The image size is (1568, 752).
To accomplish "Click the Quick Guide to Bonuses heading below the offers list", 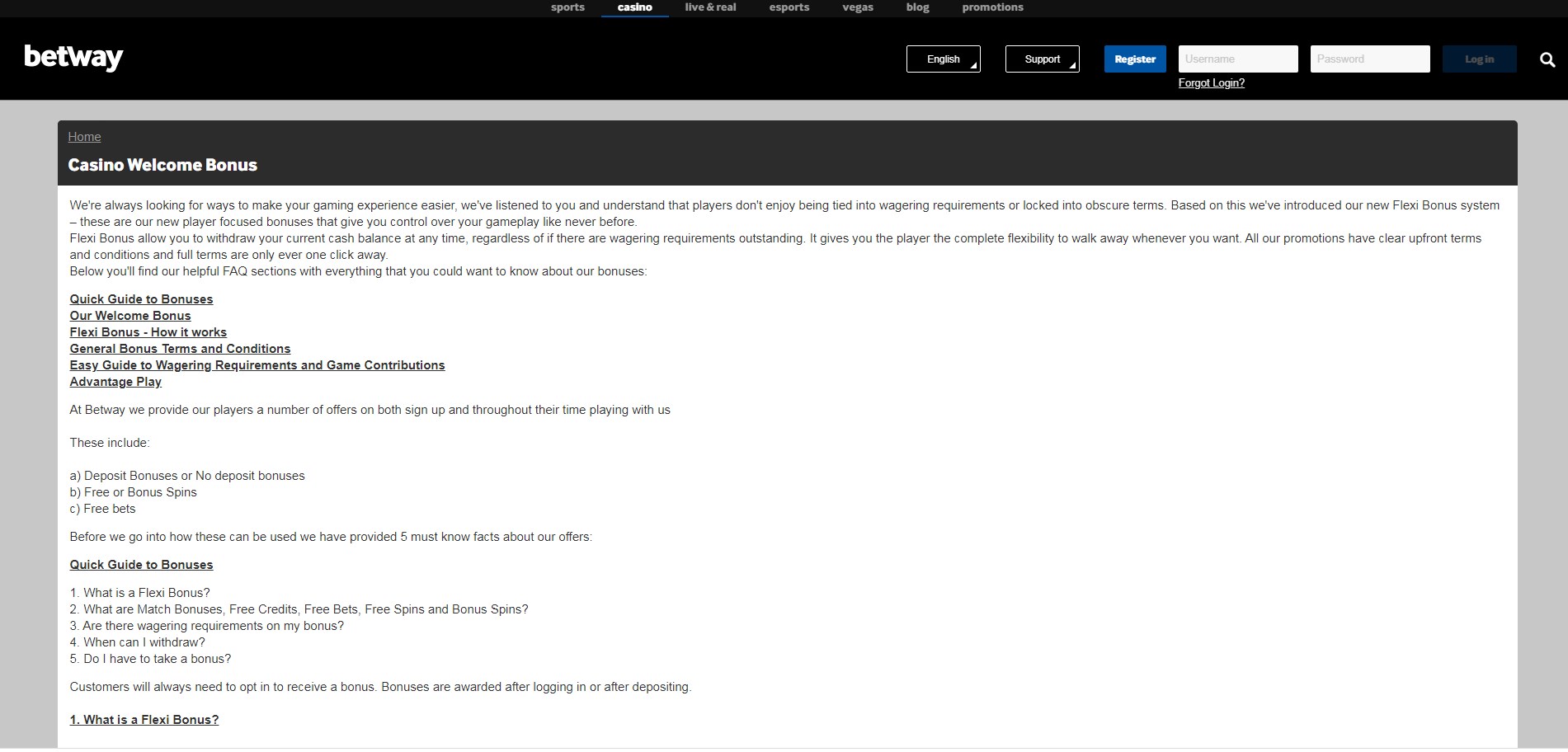I will (x=141, y=565).
